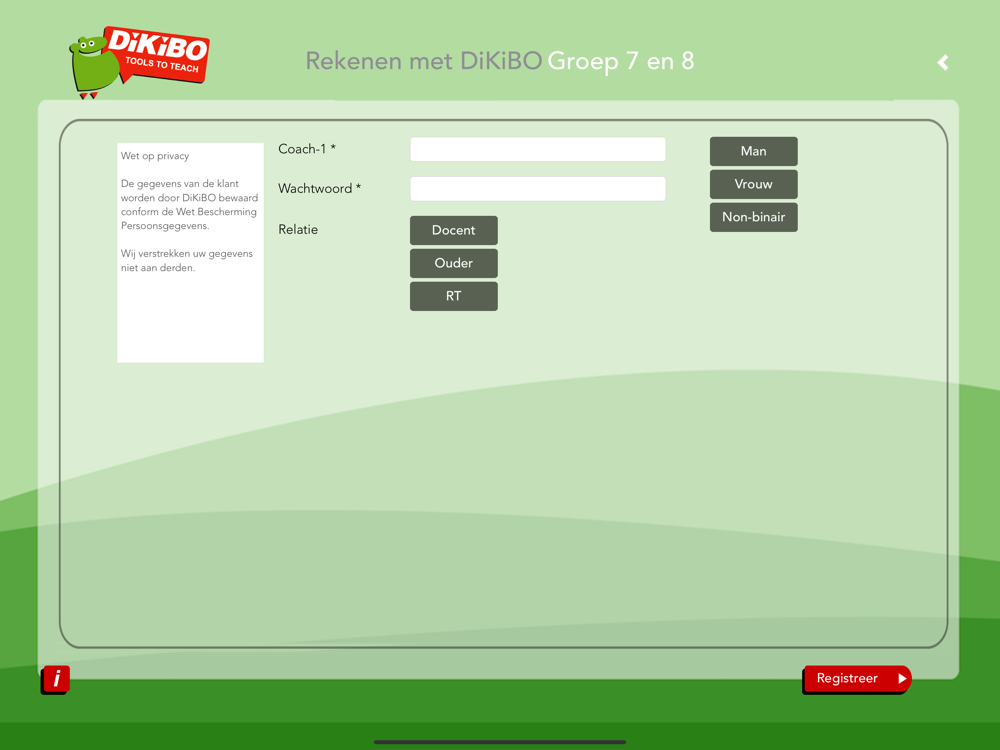This screenshot has width=1000, height=750.
Task: Click the 'Rekenen met DiKiBO' title text
Action: point(423,61)
